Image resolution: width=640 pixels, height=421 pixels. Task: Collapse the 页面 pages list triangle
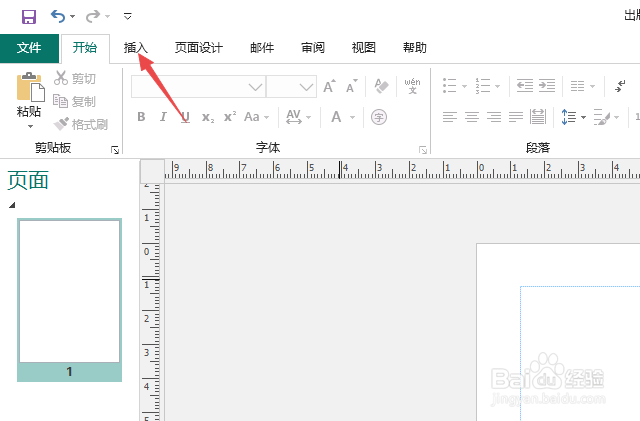coord(12,205)
